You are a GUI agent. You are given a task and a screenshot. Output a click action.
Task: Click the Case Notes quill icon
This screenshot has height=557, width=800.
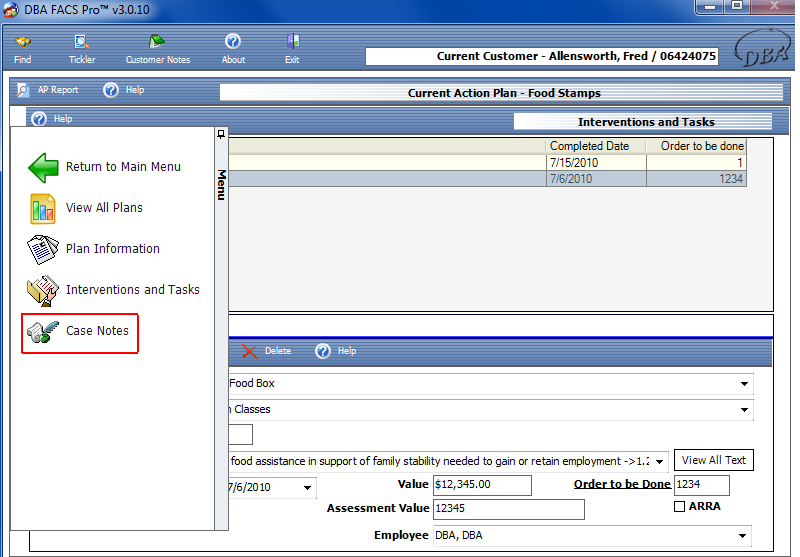tap(43, 332)
